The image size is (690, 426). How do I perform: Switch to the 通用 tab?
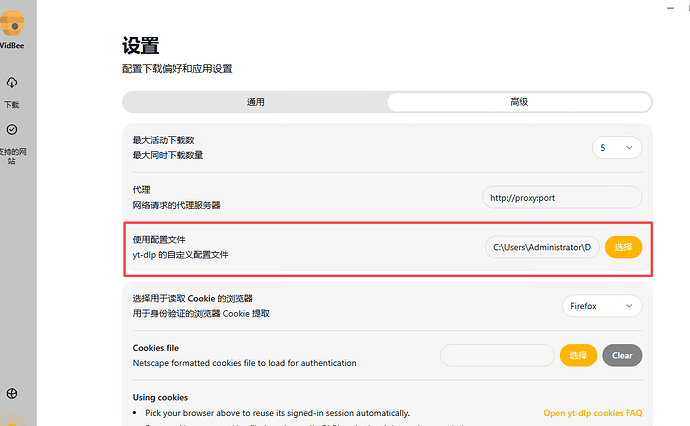pyautogui.click(x=255, y=102)
